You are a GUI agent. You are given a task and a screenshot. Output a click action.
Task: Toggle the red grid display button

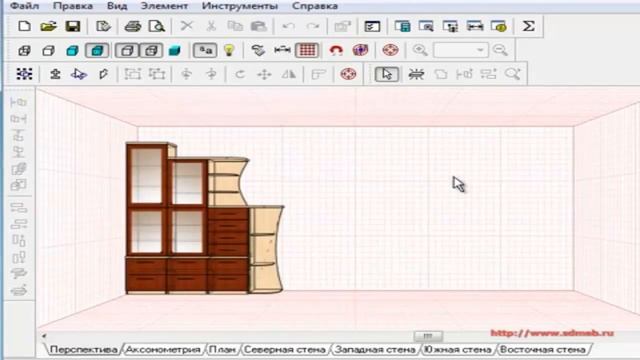(x=307, y=51)
